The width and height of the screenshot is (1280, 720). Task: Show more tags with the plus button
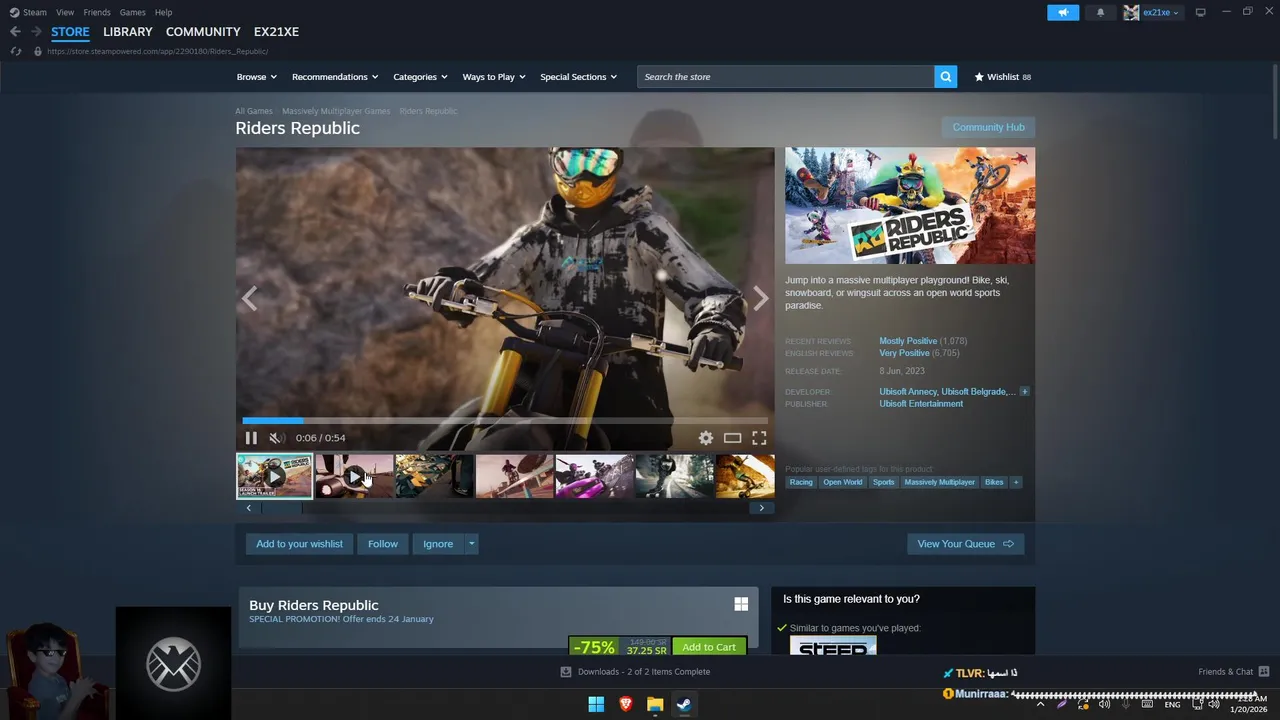point(1016,482)
